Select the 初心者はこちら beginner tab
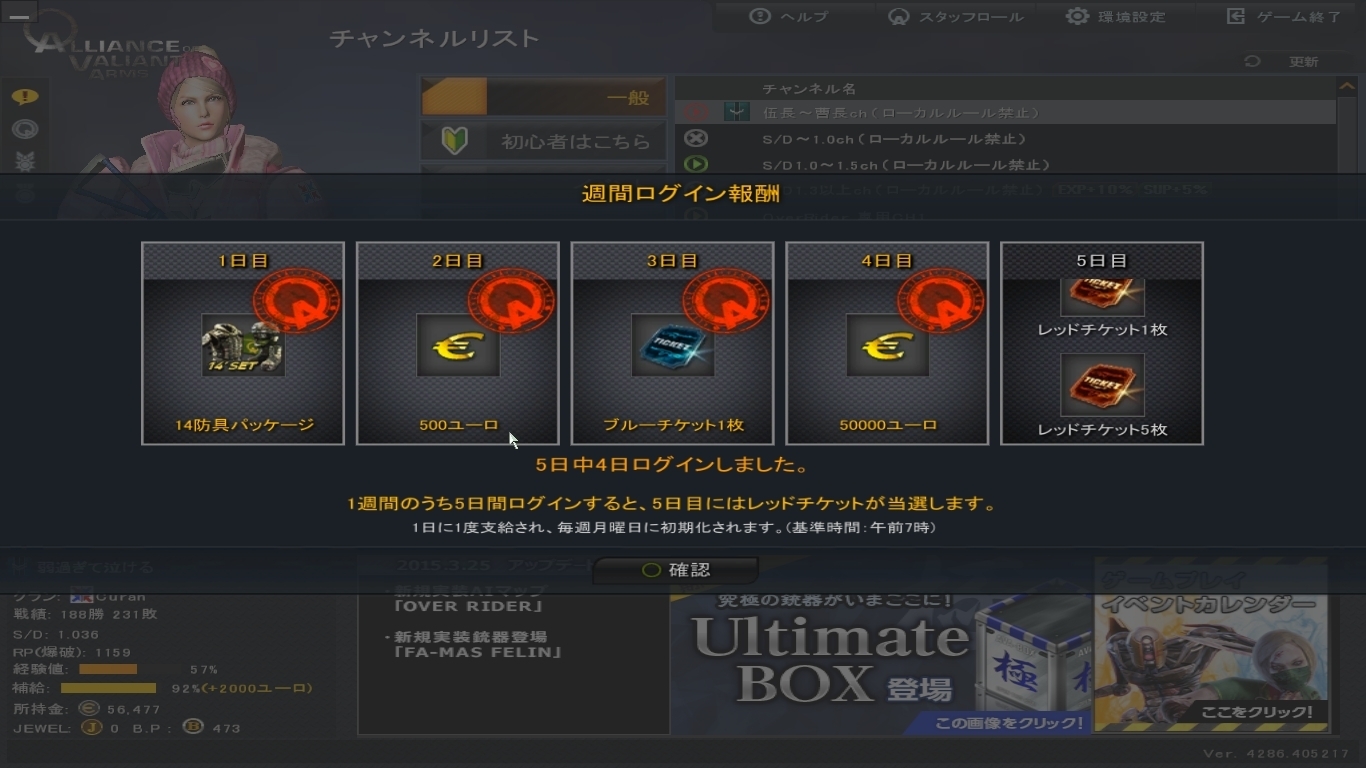Image resolution: width=1366 pixels, height=768 pixels. (543, 142)
